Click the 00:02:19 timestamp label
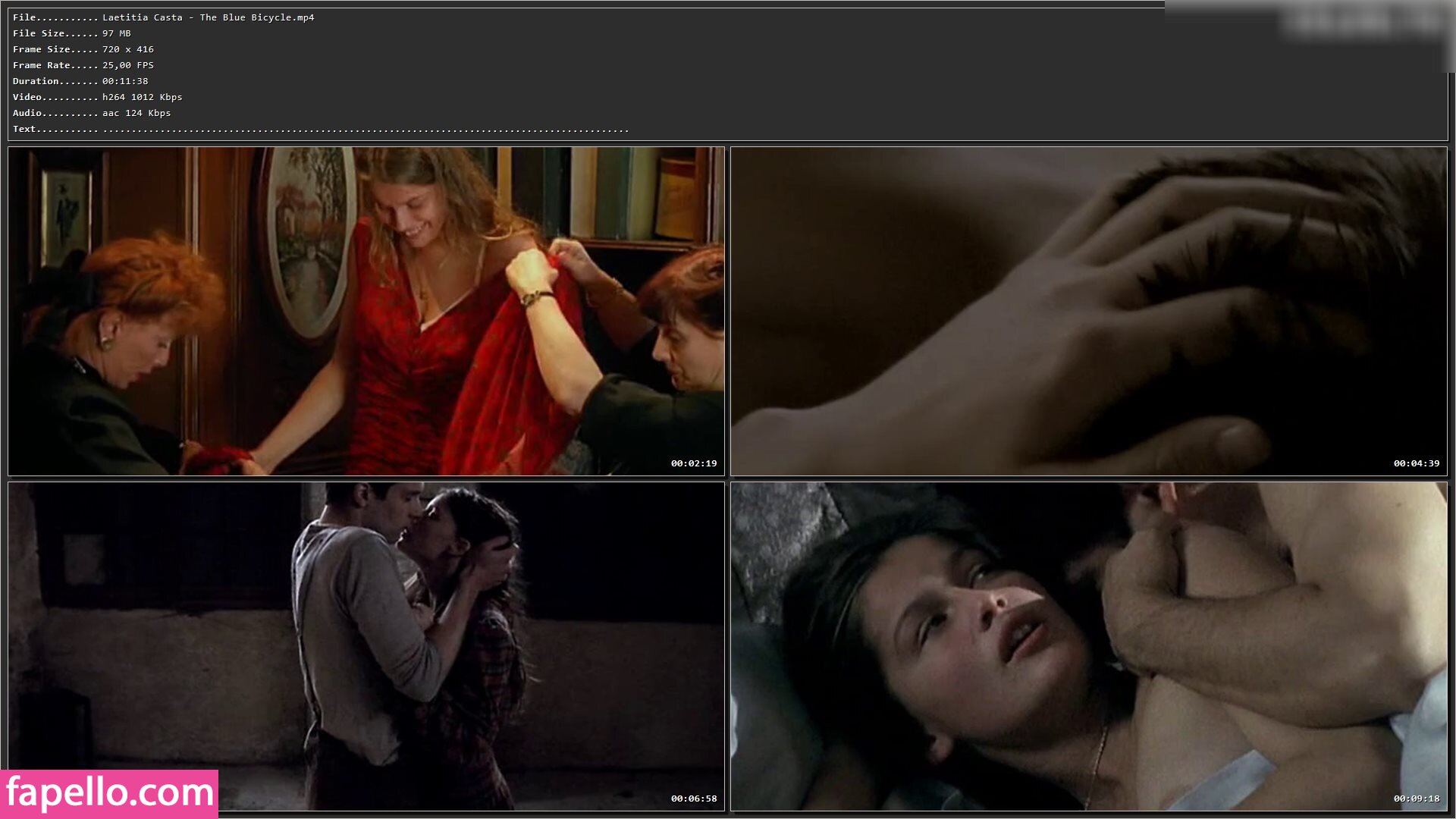Viewport: 1456px width, 819px height. click(x=693, y=463)
